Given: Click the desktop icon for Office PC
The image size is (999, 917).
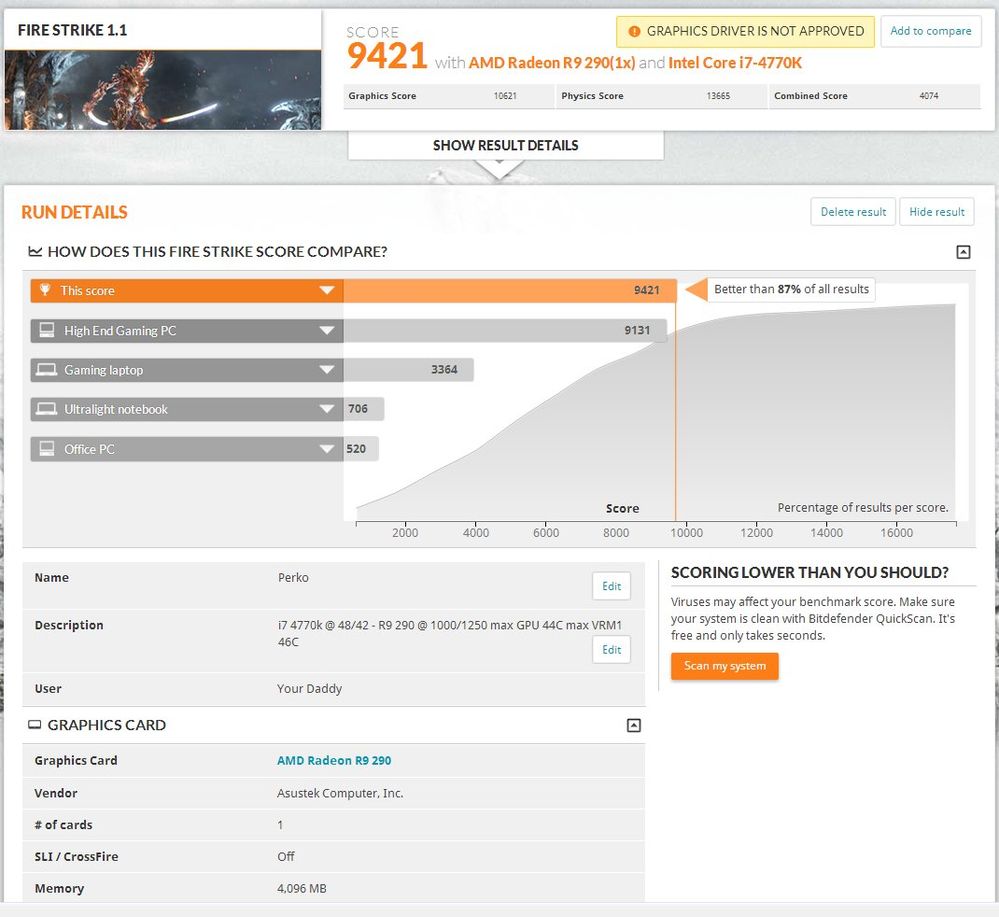Looking at the screenshot, I should tap(47, 449).
